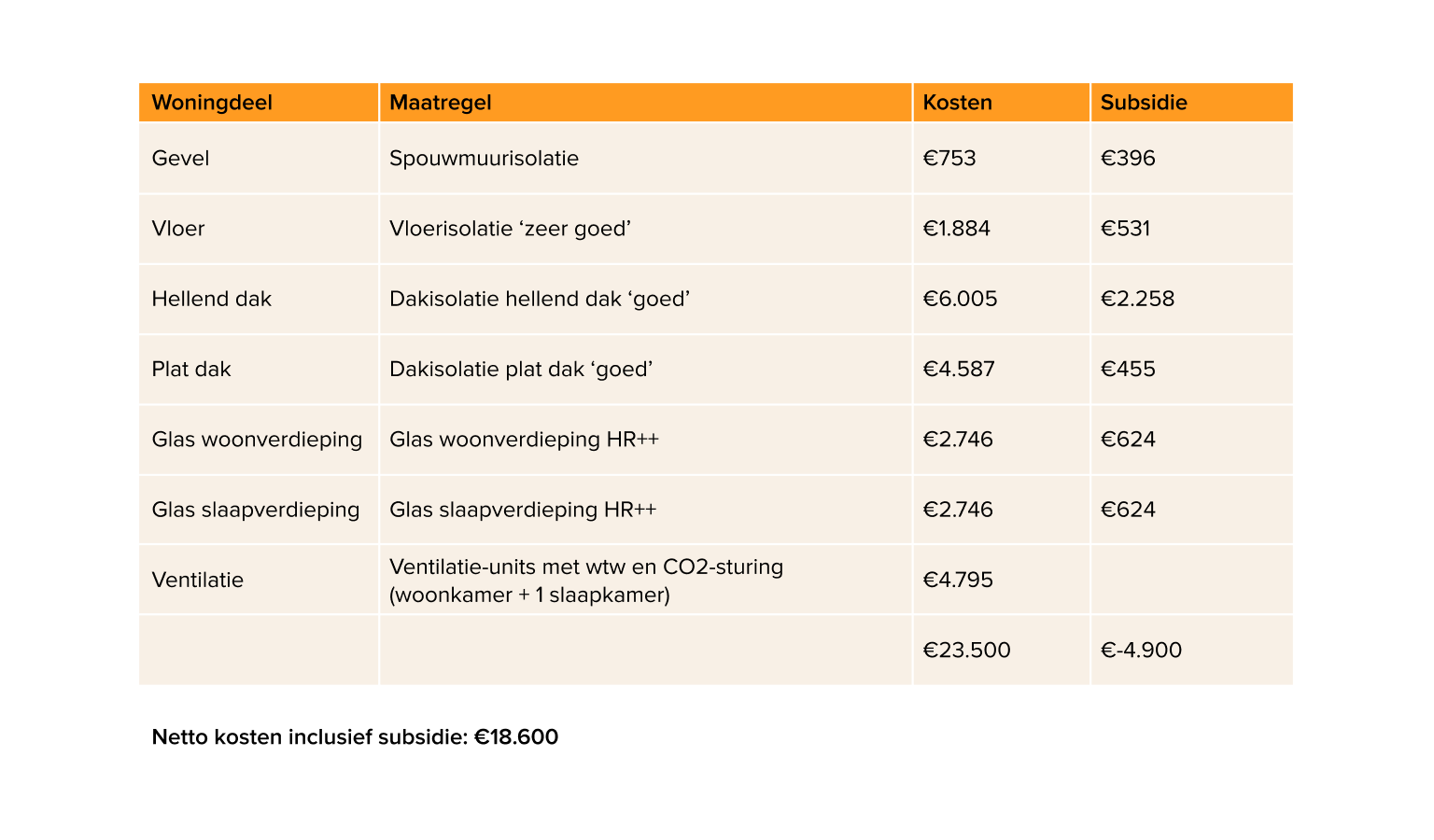Click the Kosten column header

coord(957,103)
